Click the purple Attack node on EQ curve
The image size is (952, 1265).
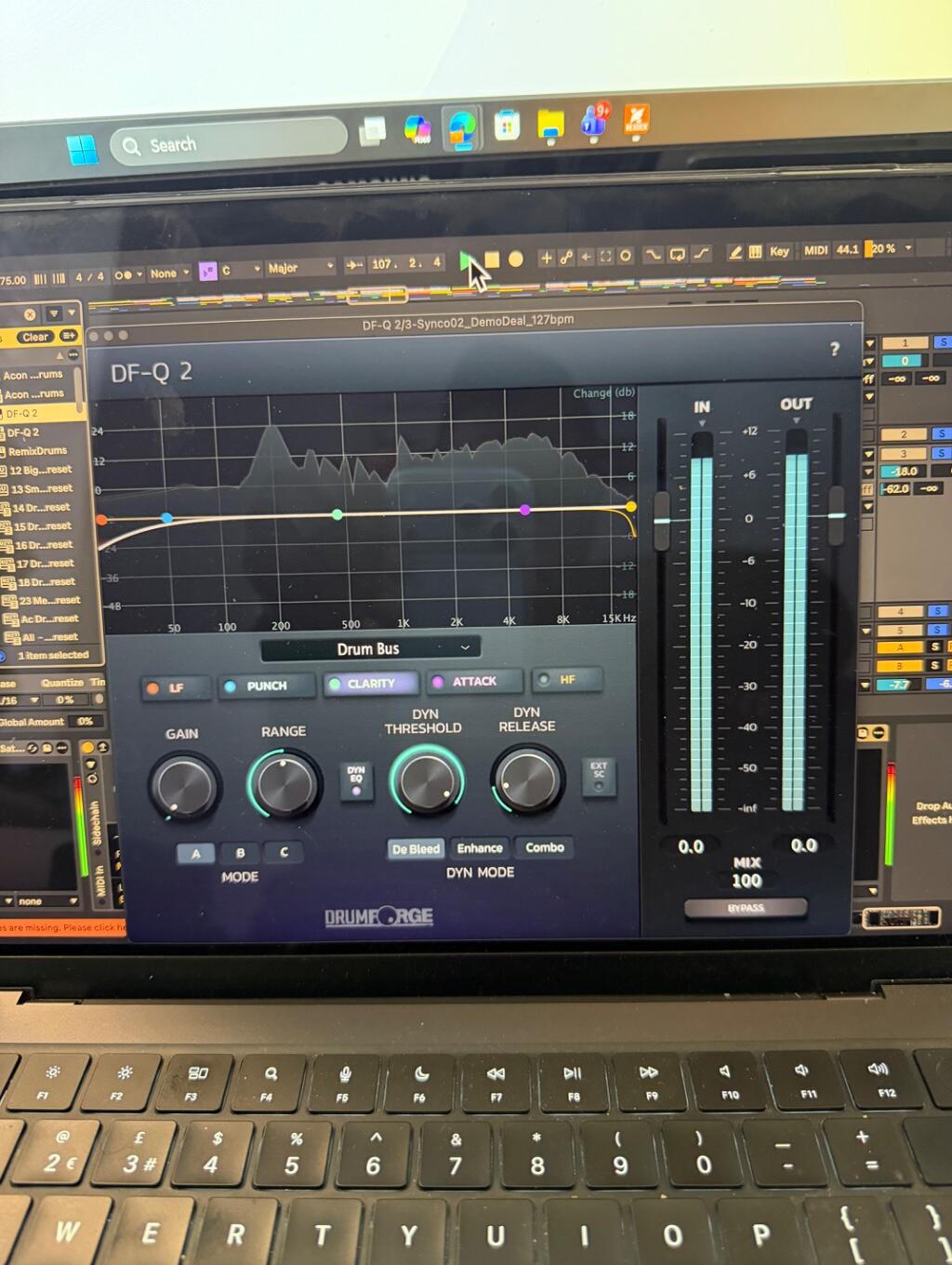click(x=525, y=510)
